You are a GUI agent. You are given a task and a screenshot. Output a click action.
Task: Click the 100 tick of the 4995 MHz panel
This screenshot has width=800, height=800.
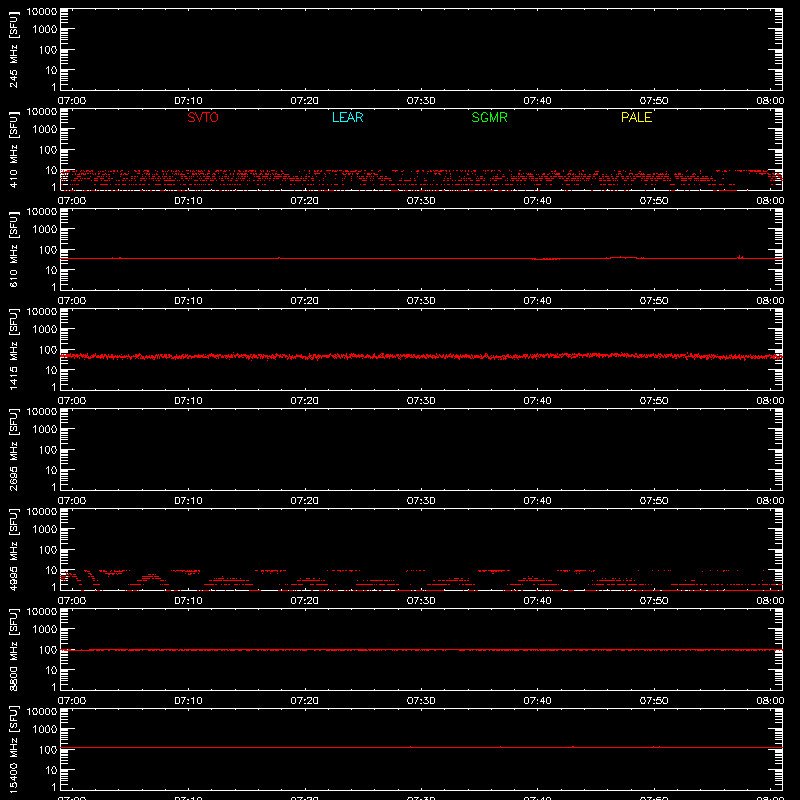[48, 550]
